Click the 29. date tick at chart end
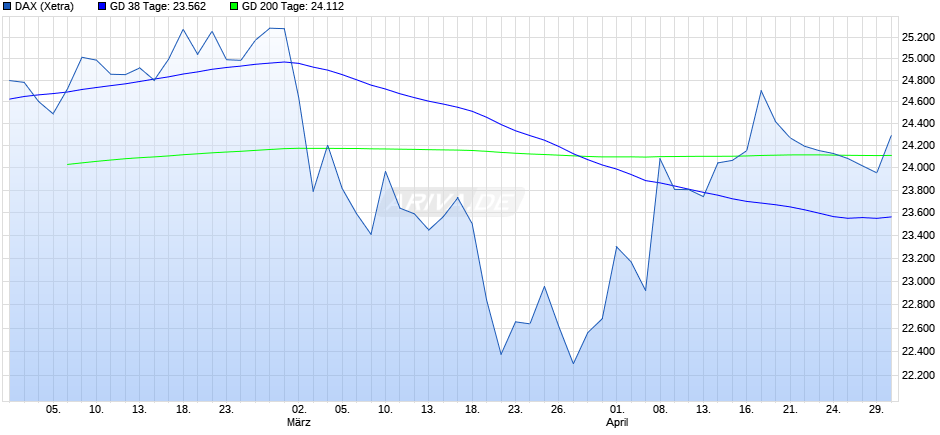 click(x=878, y=410)
